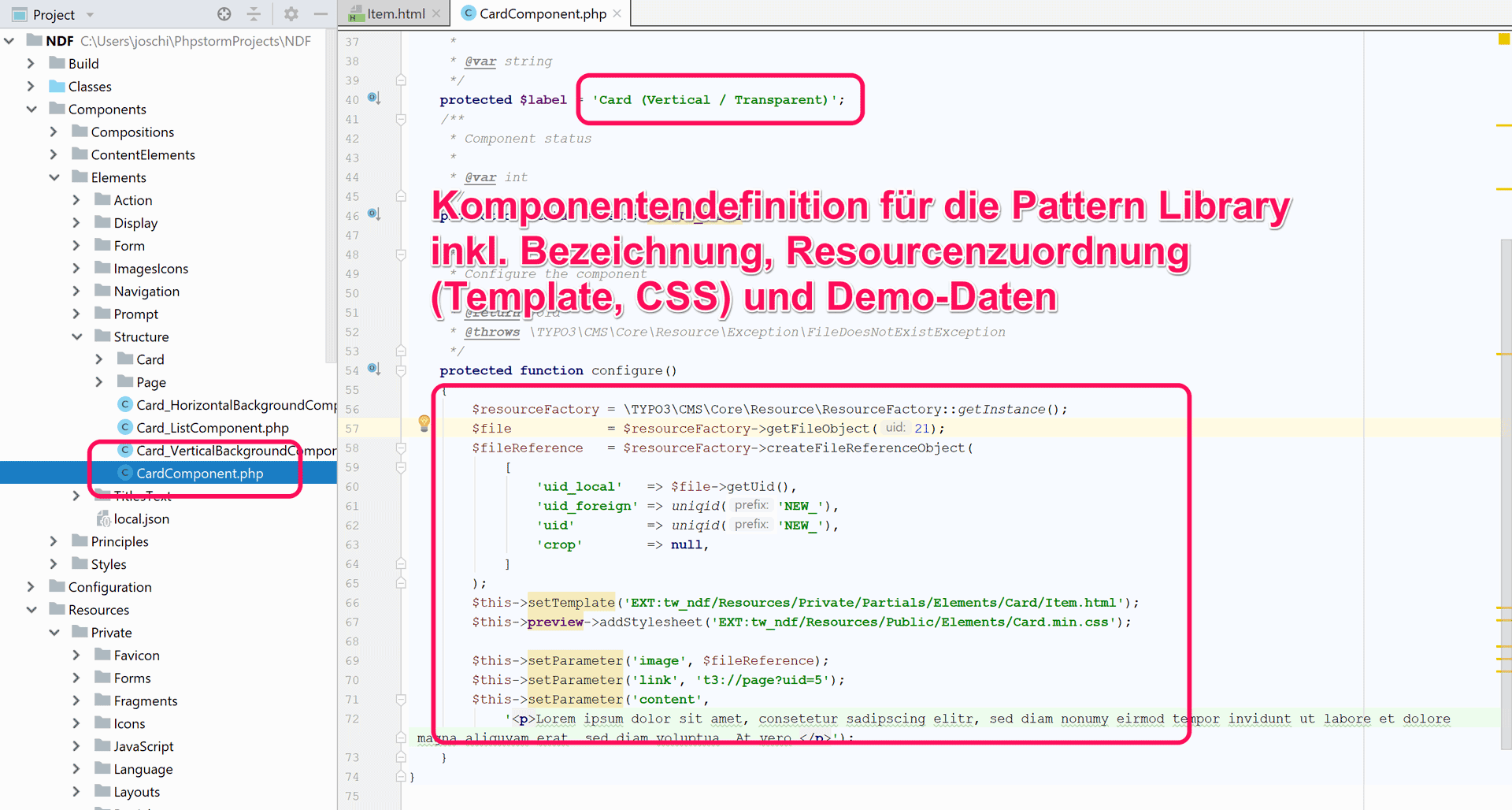This screenshot has width=1512, height=810.
Task: Select the Display folder
Action: (x=135, y=223)
